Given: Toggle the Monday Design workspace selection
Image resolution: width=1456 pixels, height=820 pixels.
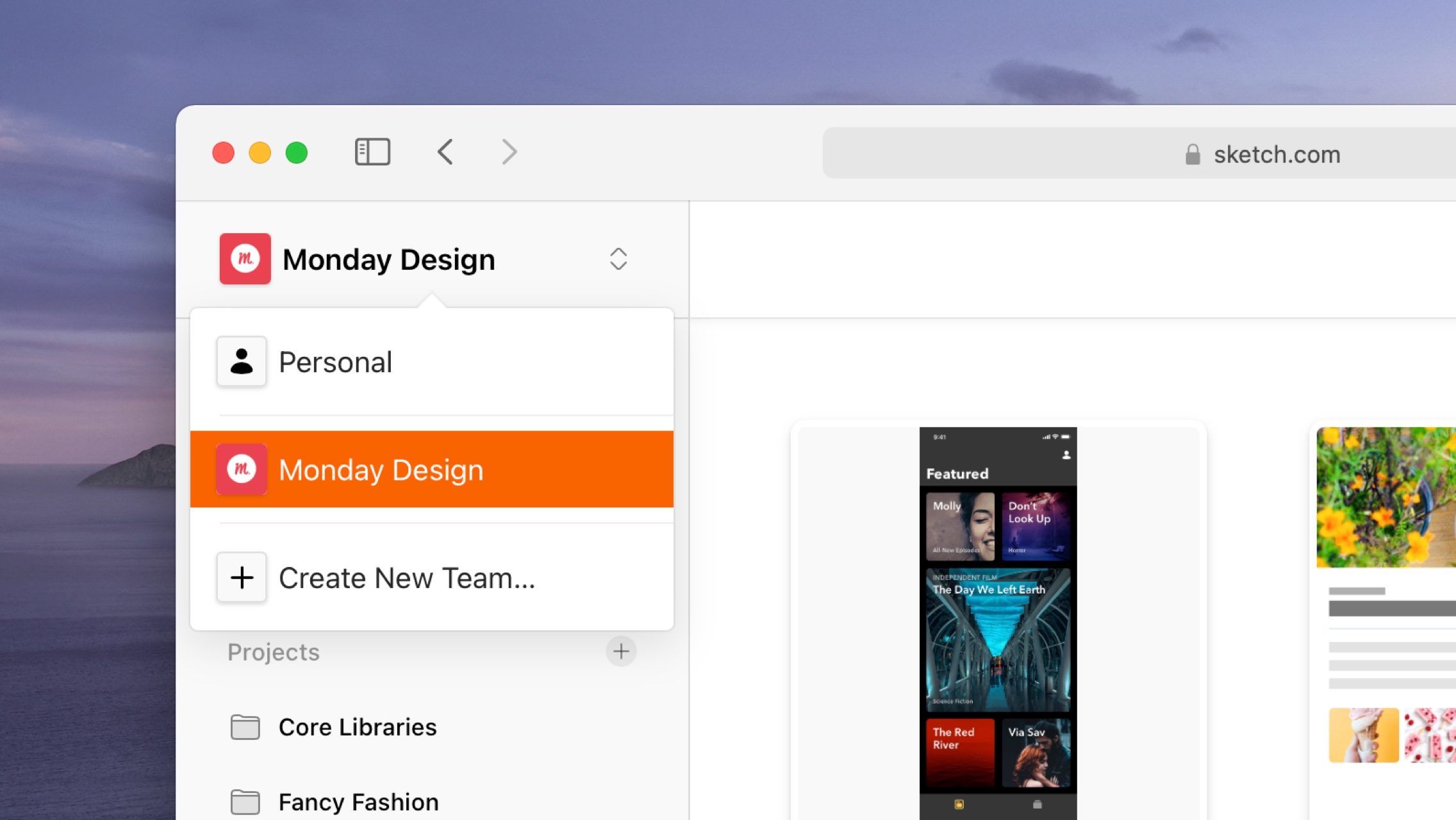Looking at the screenshot, I should pos(618,259).
